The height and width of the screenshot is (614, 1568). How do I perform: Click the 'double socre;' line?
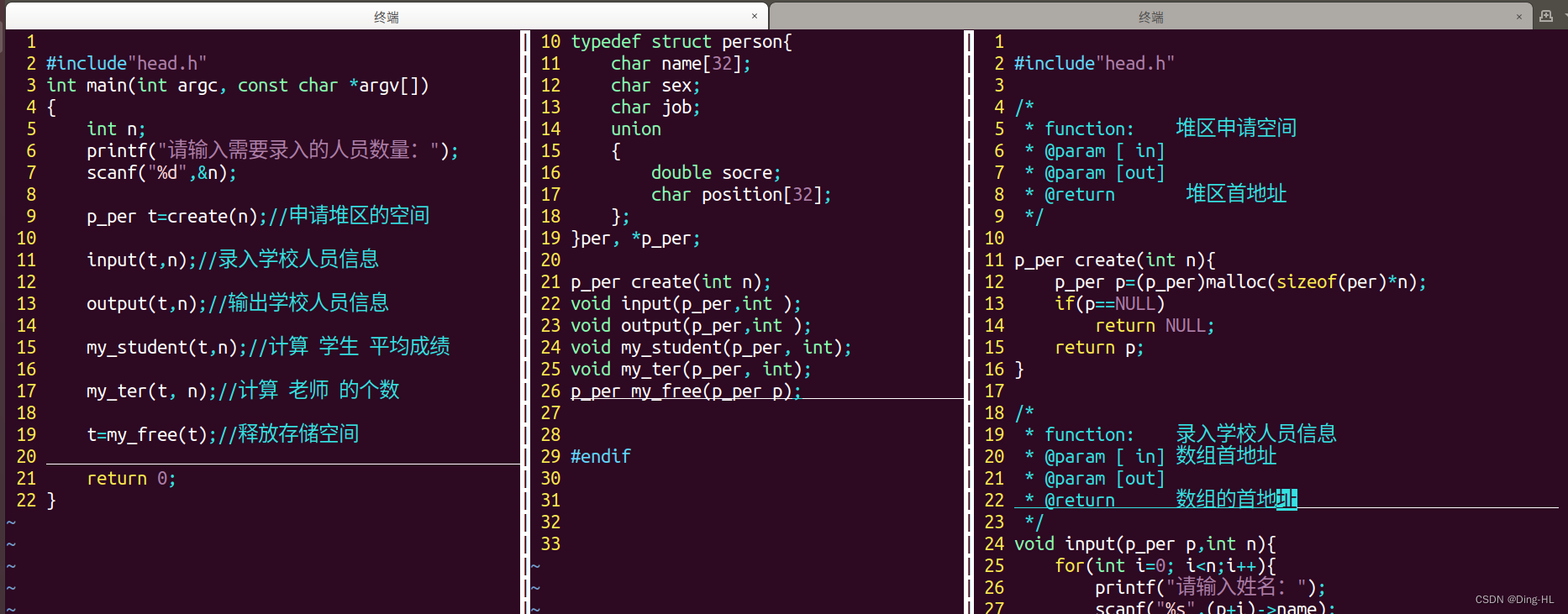point(716,172)
